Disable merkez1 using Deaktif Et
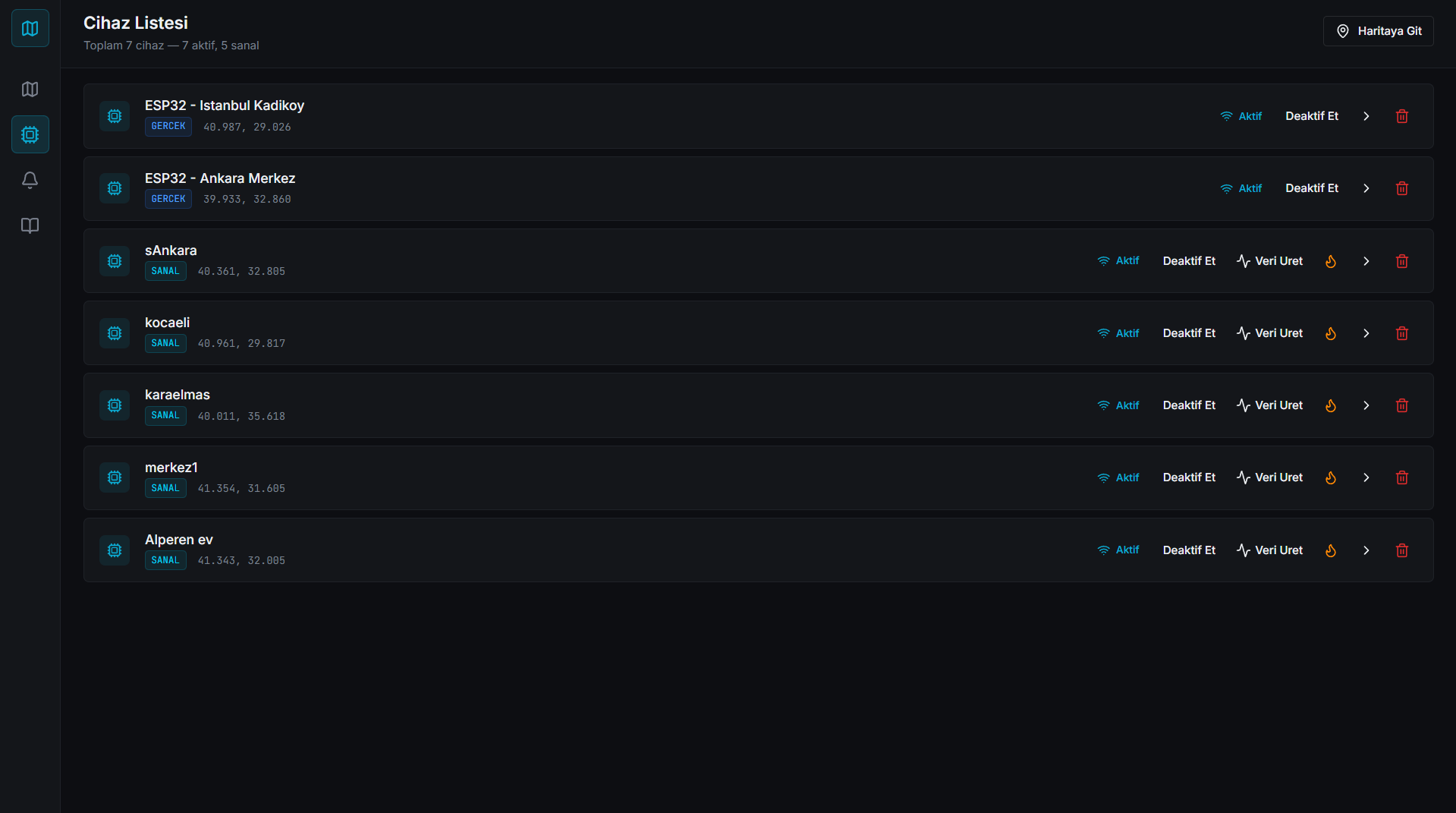The image size is (1456, 813). pyautogui.click(x=1189, y=477)
